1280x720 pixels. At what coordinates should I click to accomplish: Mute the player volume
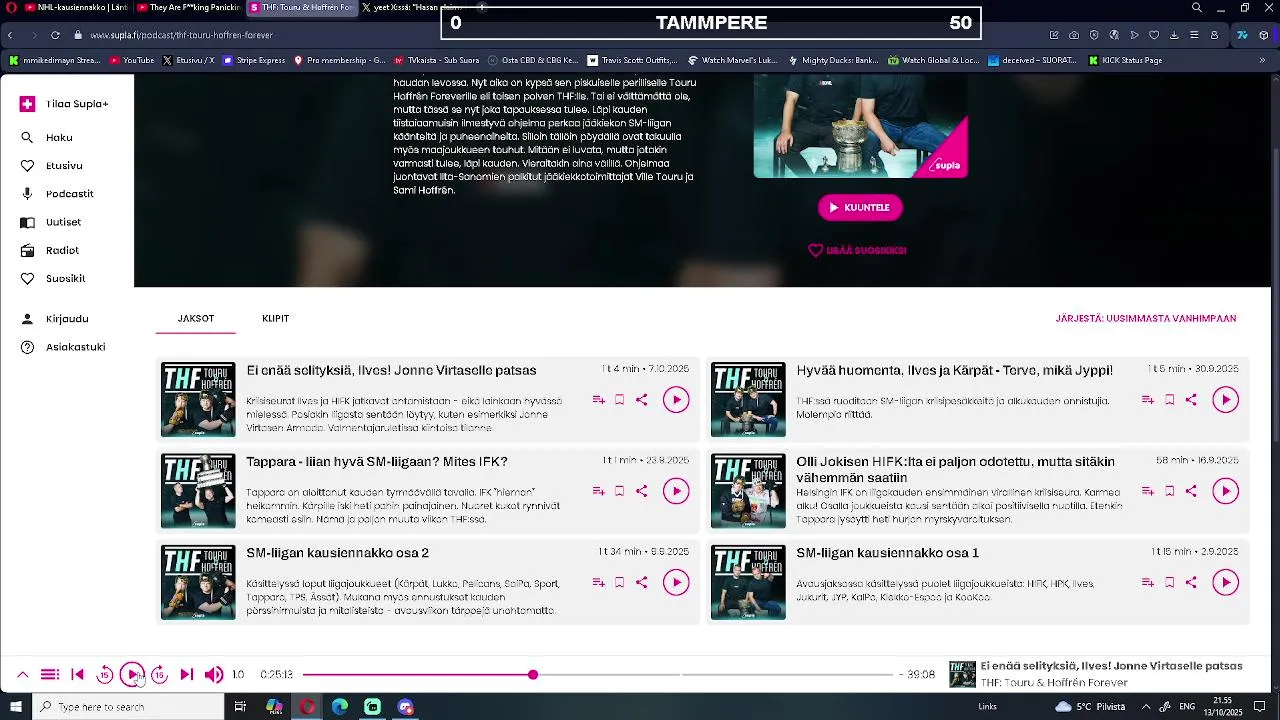(214, 675)
